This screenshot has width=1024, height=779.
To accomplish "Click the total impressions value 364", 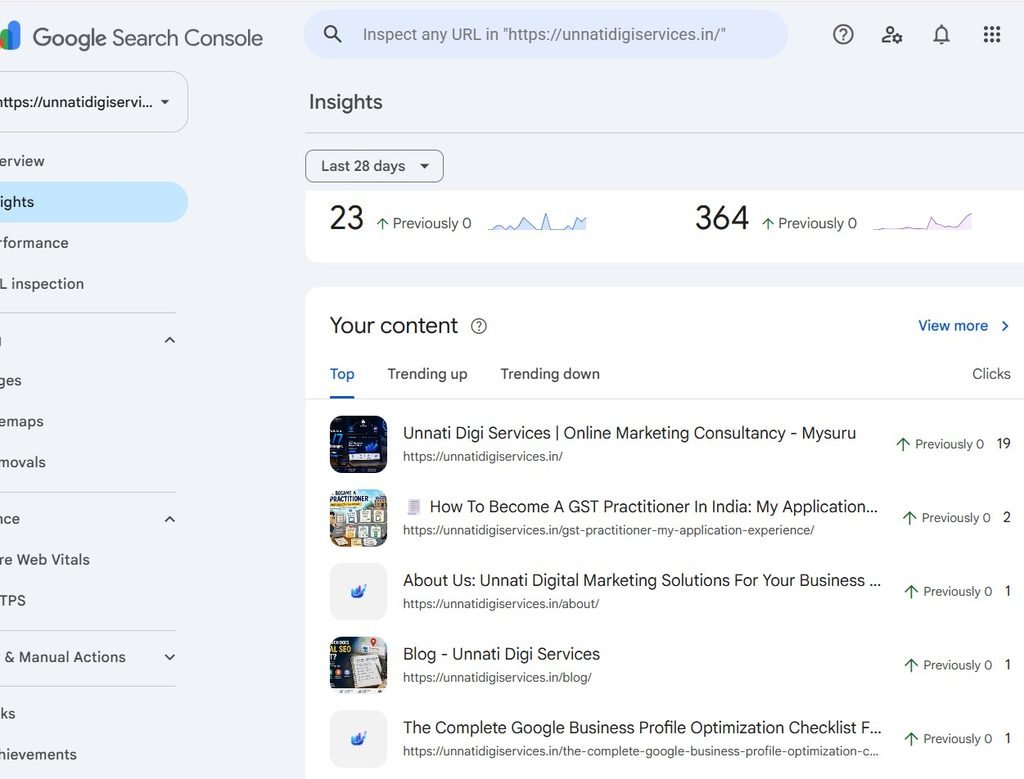I will (x=722, y=218).
